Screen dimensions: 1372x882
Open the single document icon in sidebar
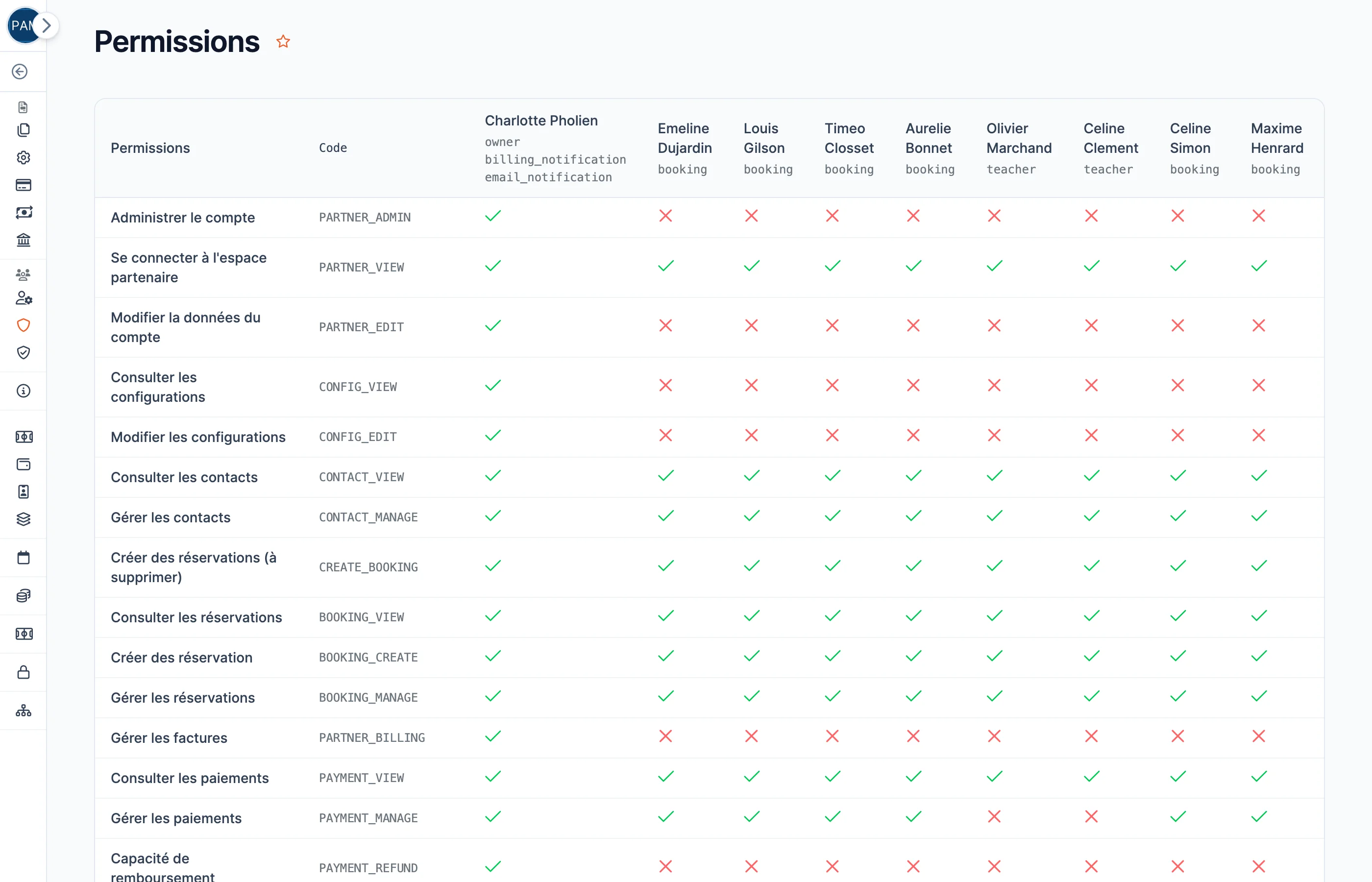[23, 107]
